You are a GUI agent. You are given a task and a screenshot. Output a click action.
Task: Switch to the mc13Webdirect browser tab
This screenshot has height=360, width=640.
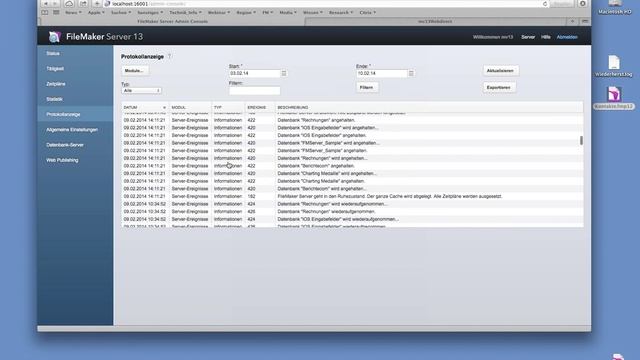[x=435, y=21]
